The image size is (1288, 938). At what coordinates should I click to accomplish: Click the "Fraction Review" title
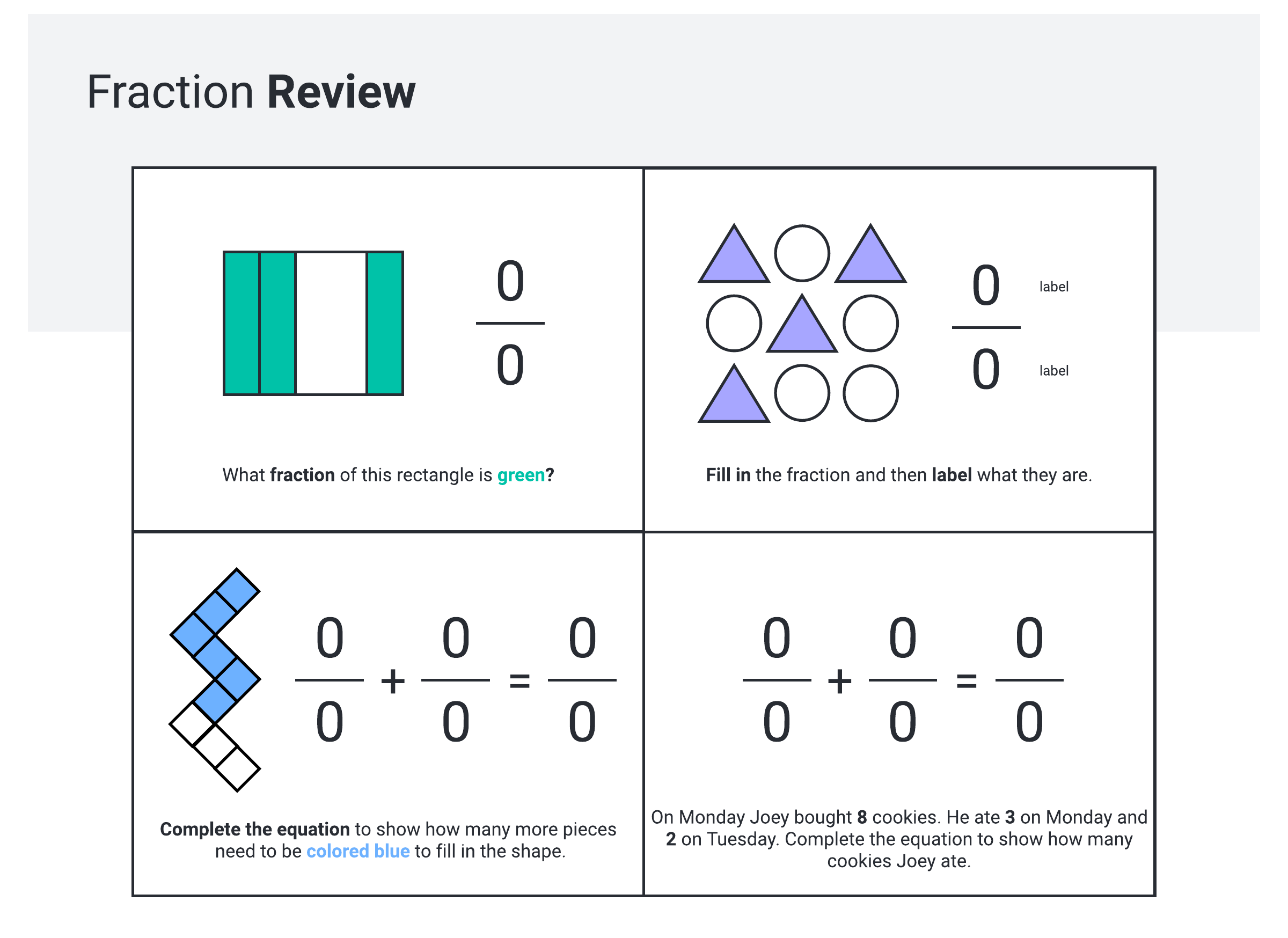(251, 92)
